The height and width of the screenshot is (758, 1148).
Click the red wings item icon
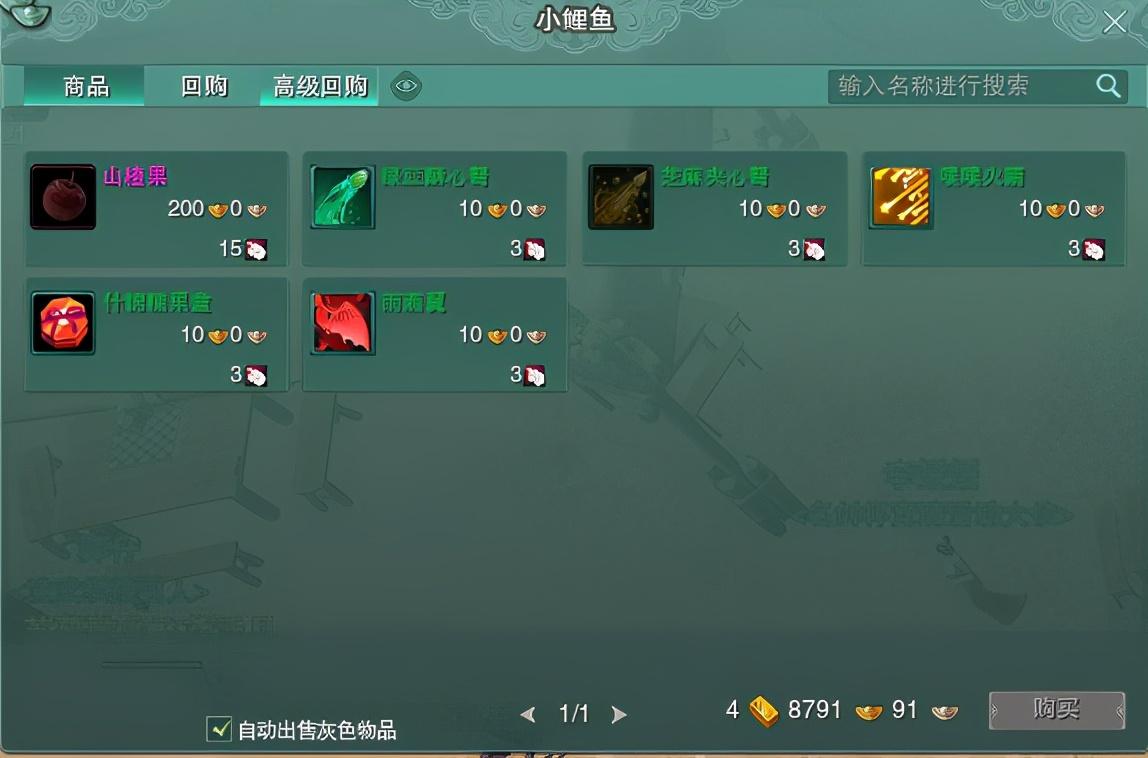coord(343,323)
